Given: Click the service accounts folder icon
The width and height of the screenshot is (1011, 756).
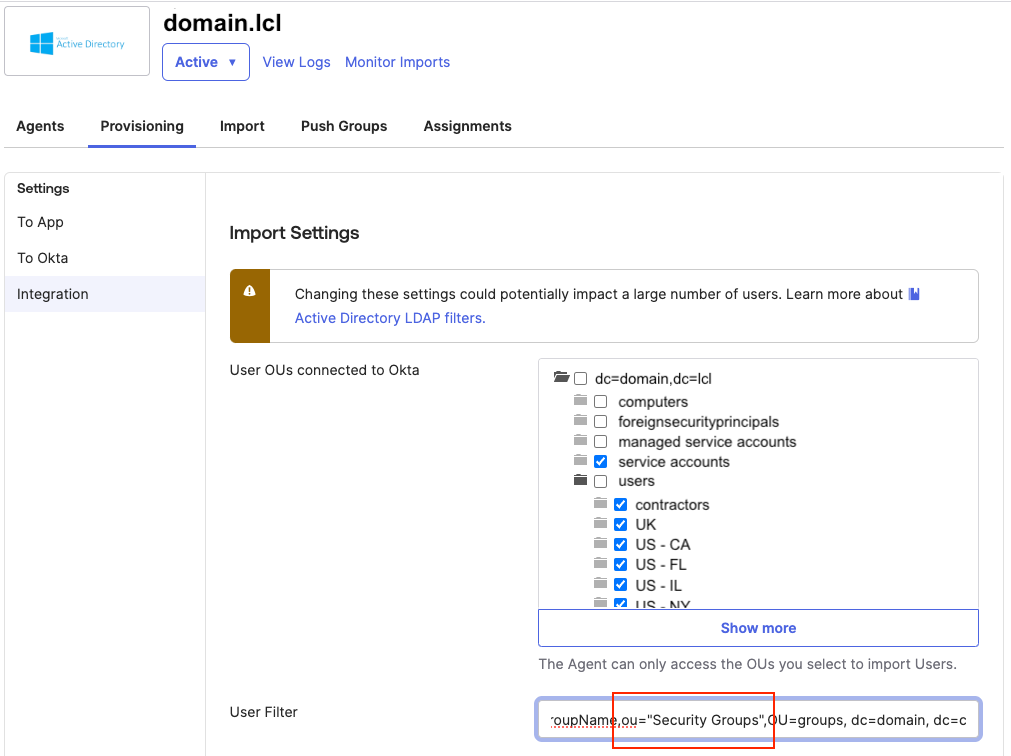Looking at the screenshot, I should (580, 460).
